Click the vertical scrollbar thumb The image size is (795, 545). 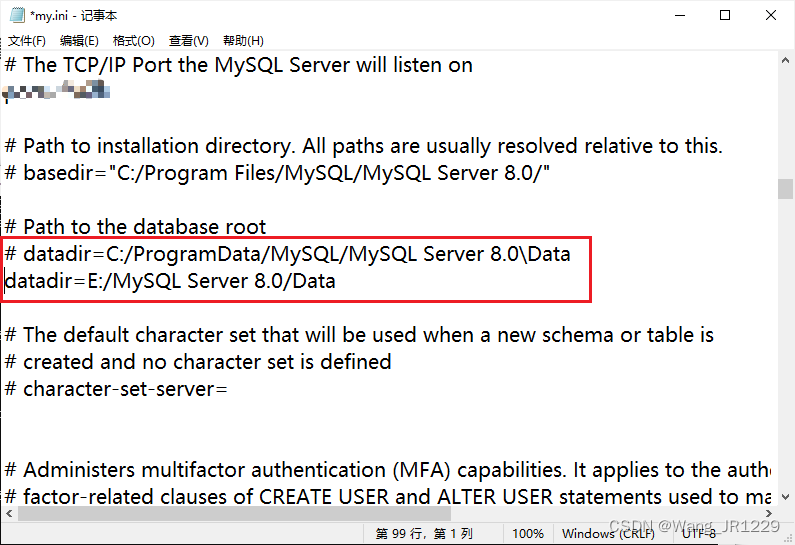[786, 189]
